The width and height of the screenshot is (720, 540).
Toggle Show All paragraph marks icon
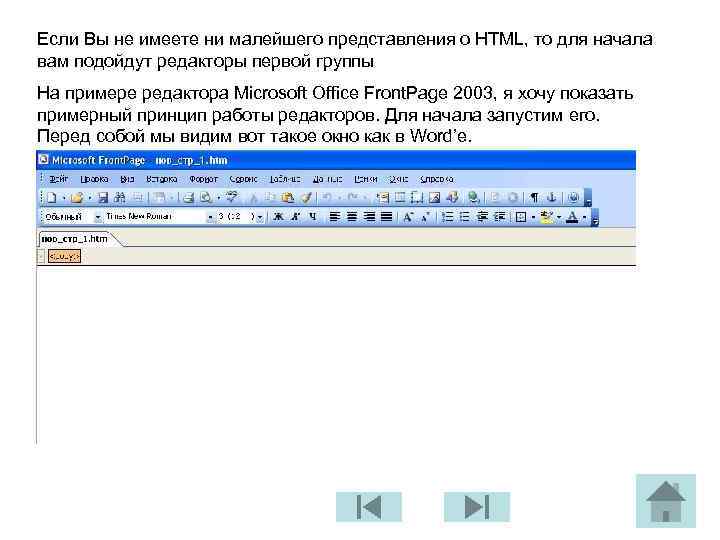pos(534,198)
